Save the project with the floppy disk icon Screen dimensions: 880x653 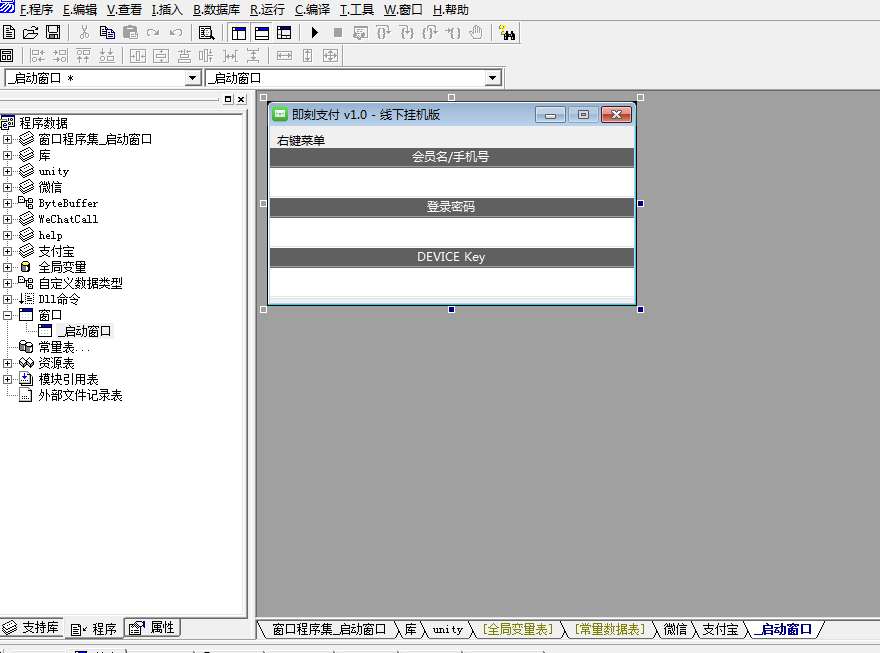52,33
